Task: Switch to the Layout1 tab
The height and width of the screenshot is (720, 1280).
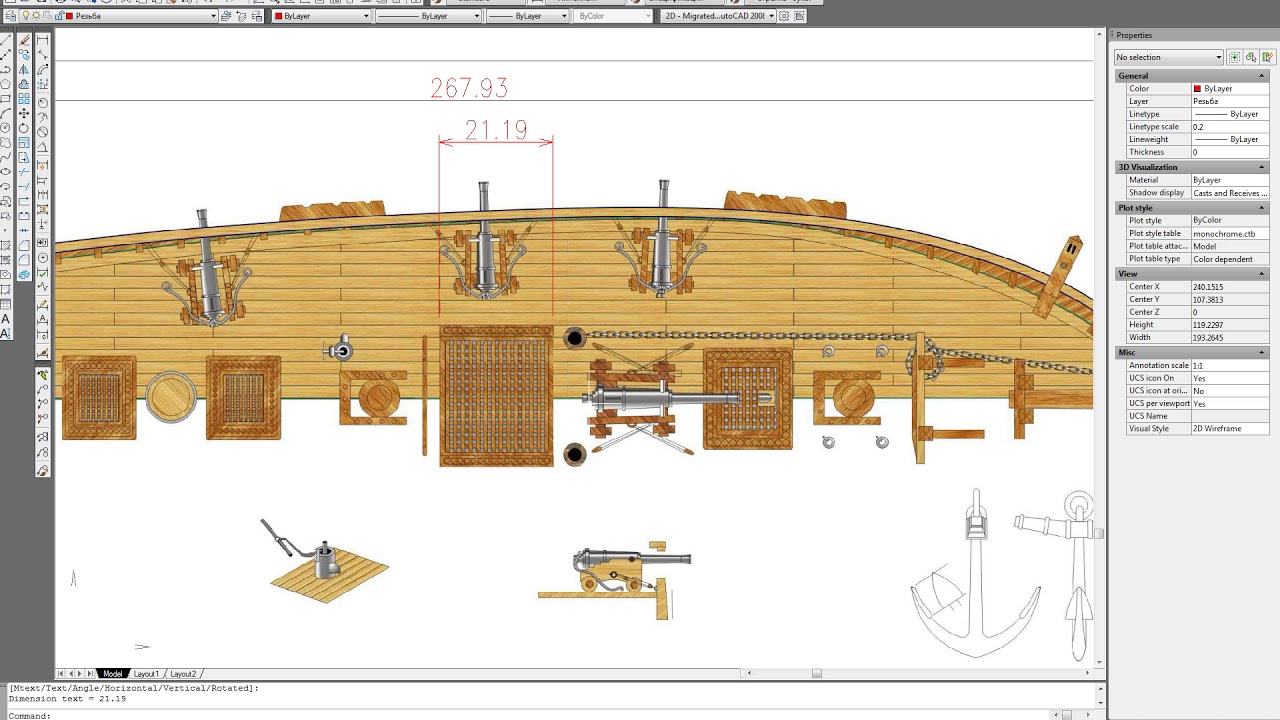Action: pos(146,674)
